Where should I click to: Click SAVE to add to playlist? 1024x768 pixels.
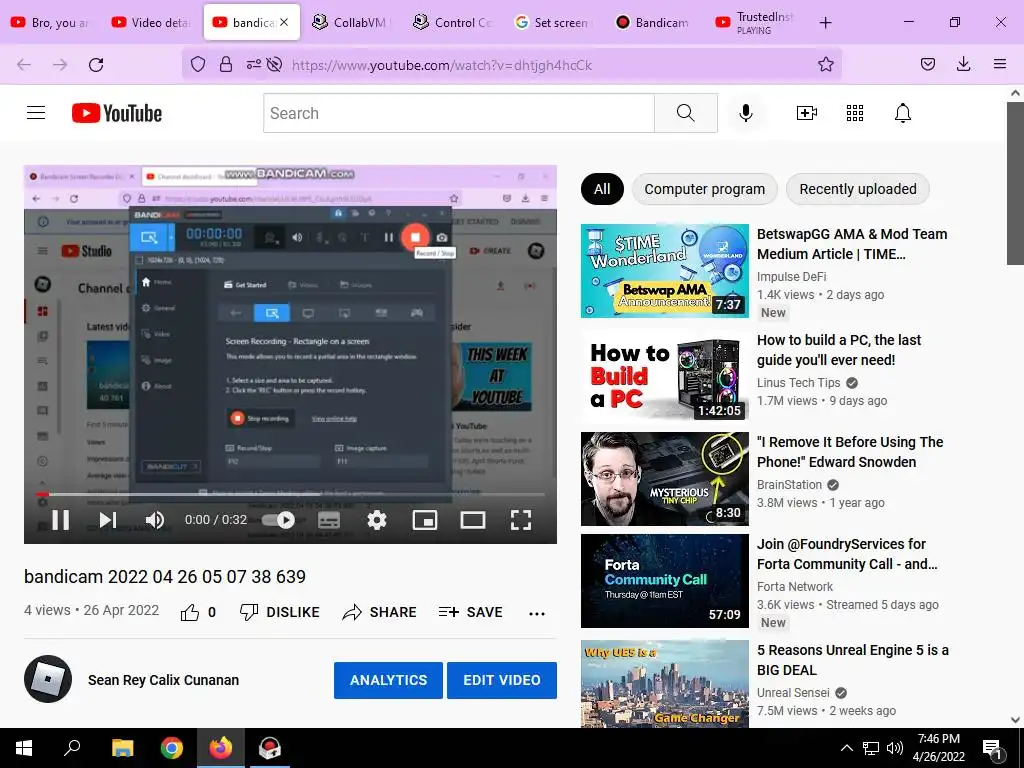[x=471, y=613]
